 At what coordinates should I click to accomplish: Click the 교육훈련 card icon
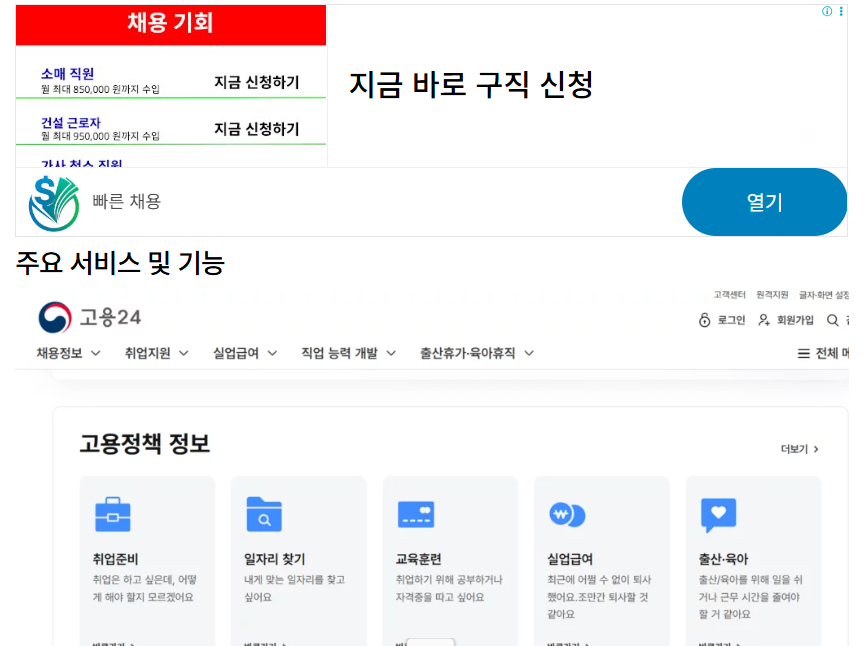(416, 514)
